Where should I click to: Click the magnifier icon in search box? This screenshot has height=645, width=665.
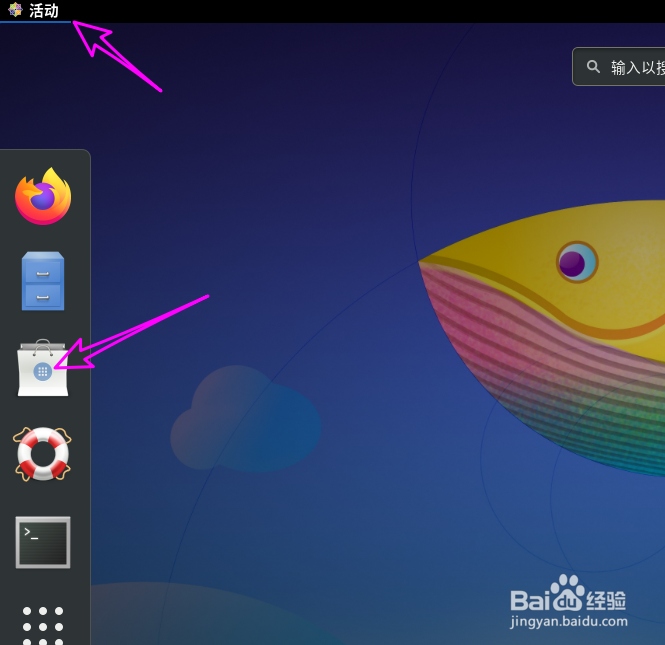(593, 67)
